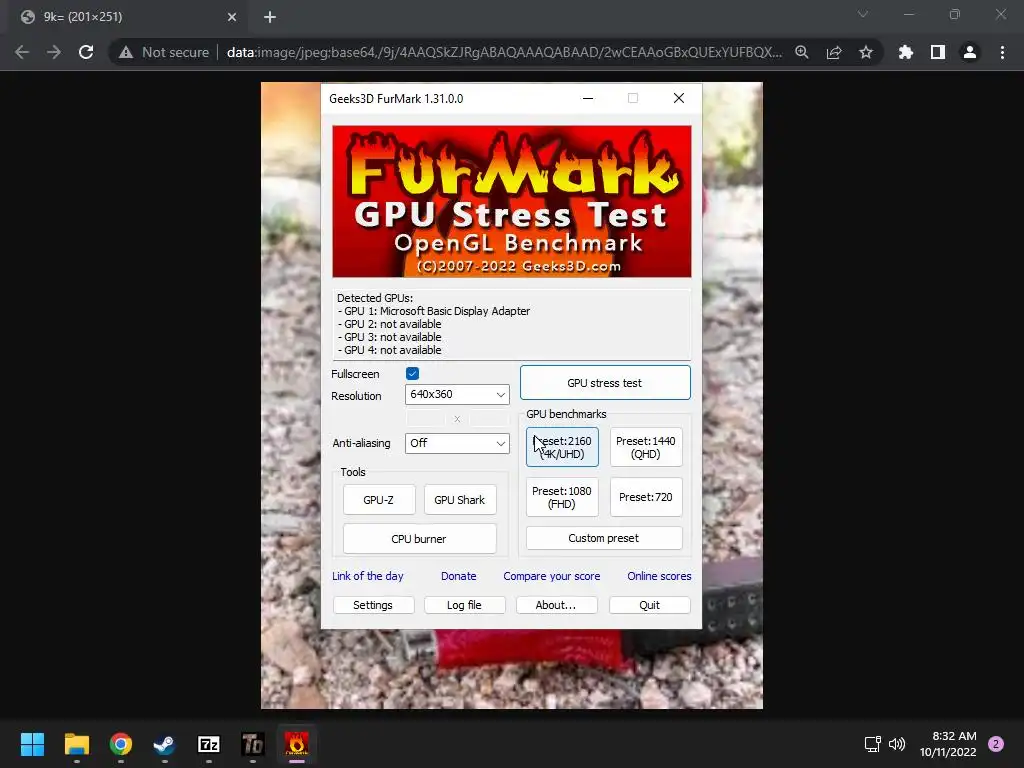Click the Not secure warning icon
The width and height of the screenshot is (1024, 768).
click(126, 52)
